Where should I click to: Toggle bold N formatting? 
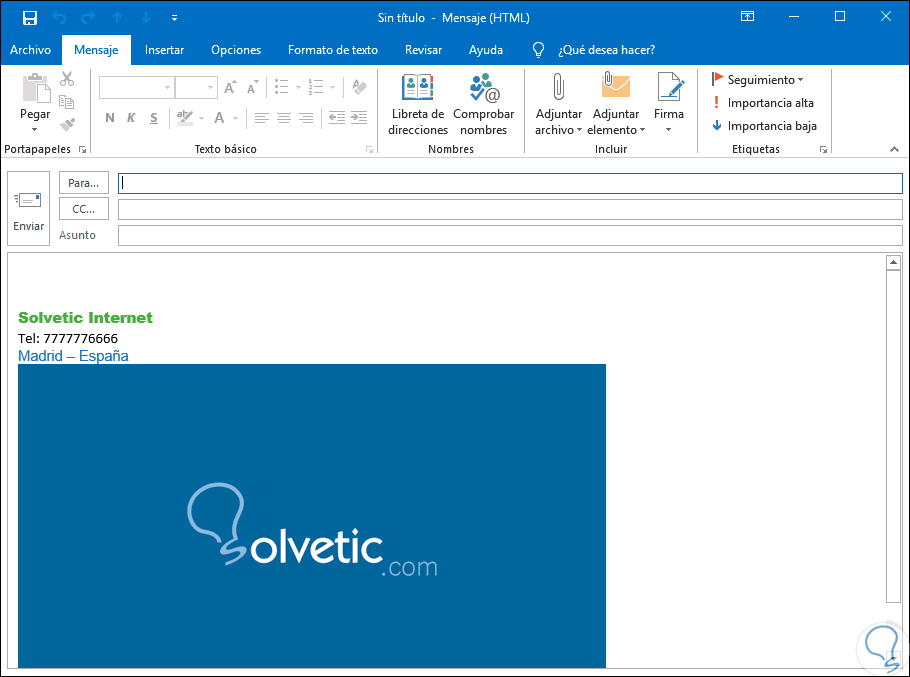tap(110, 118)
